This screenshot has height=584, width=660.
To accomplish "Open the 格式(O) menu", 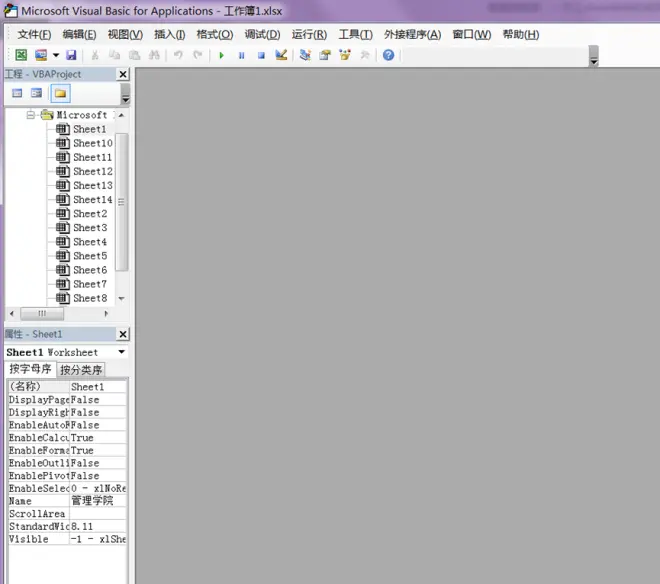I will point(215,35).
